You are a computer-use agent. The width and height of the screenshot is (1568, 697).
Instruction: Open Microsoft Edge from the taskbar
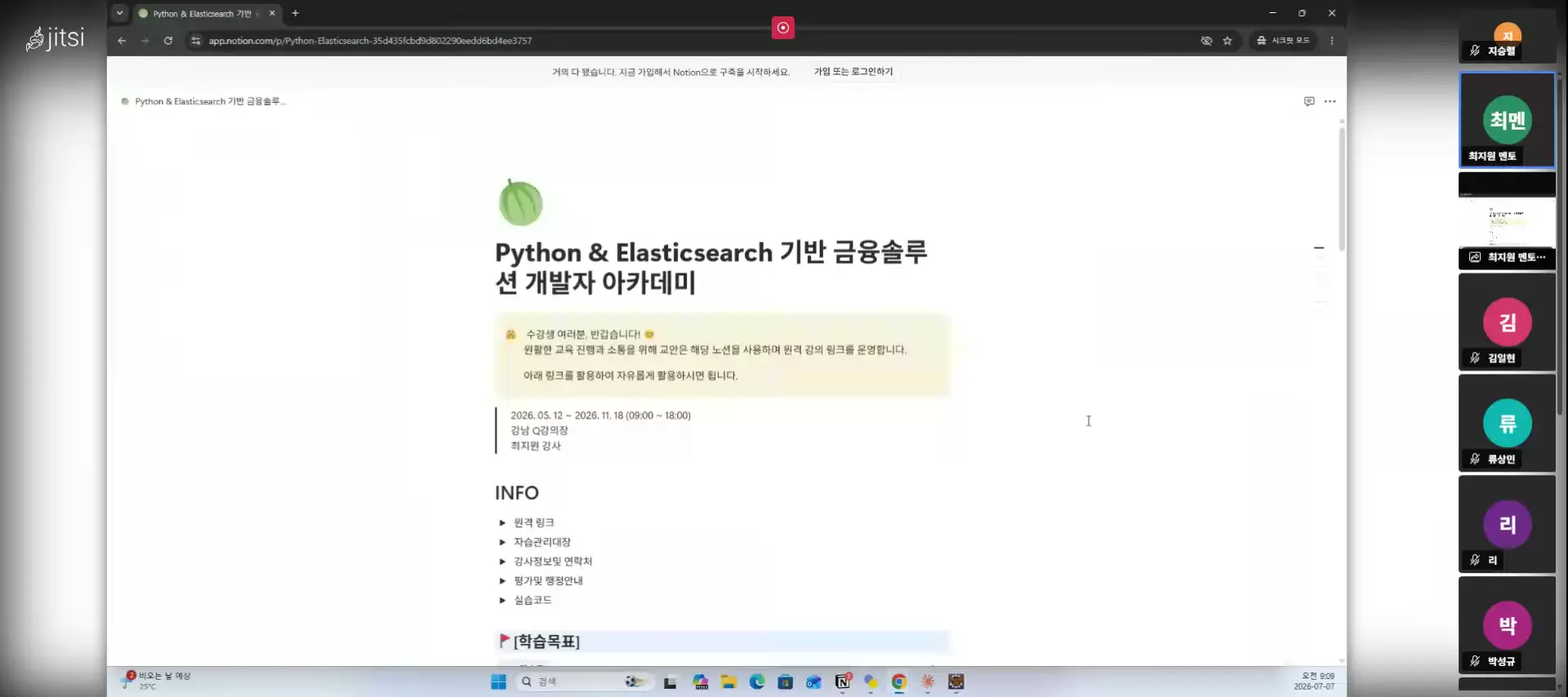pyautogui.click(x=757, y=682)
